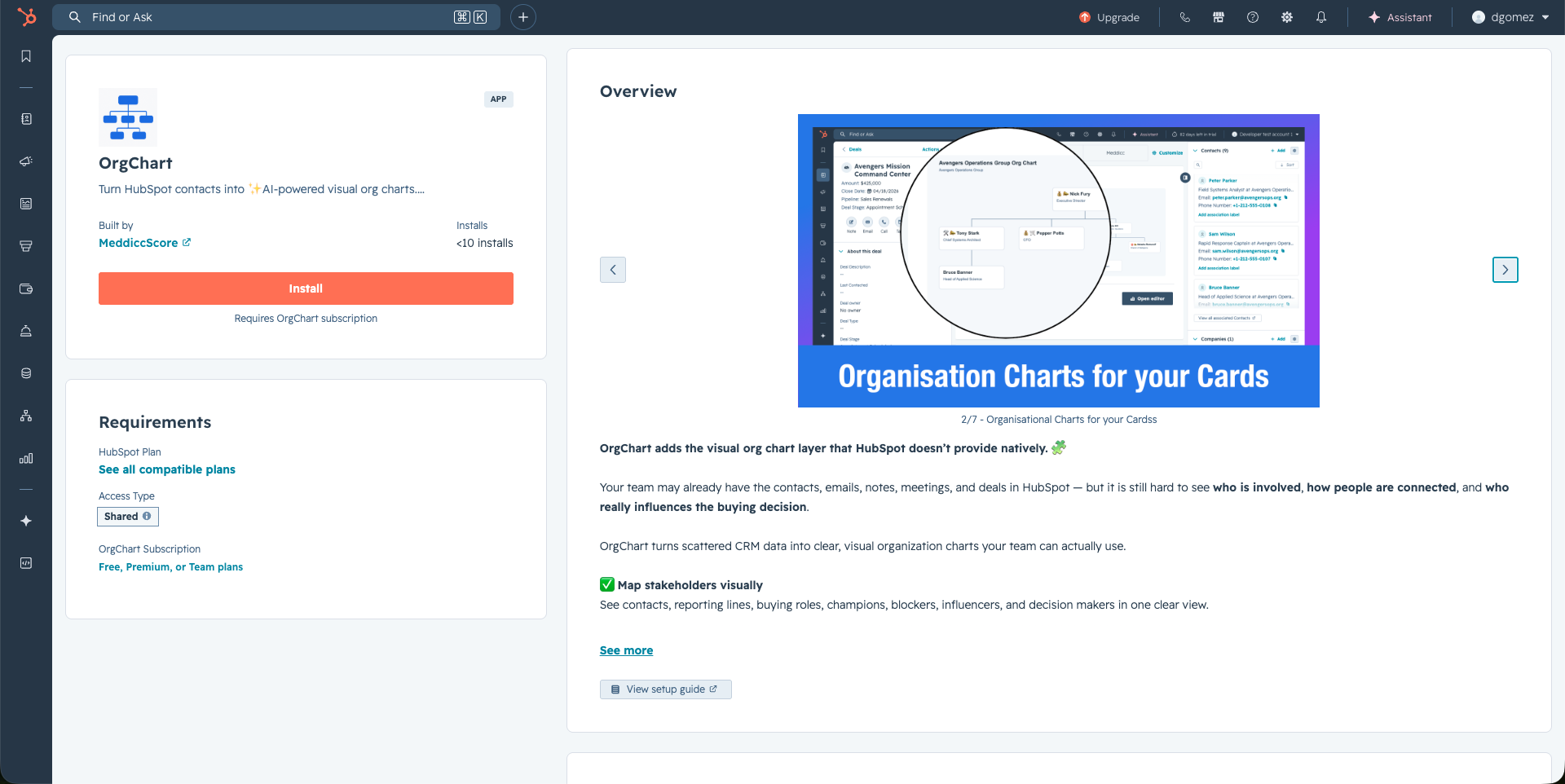Open the See all compatible plans link

point(167,469)
